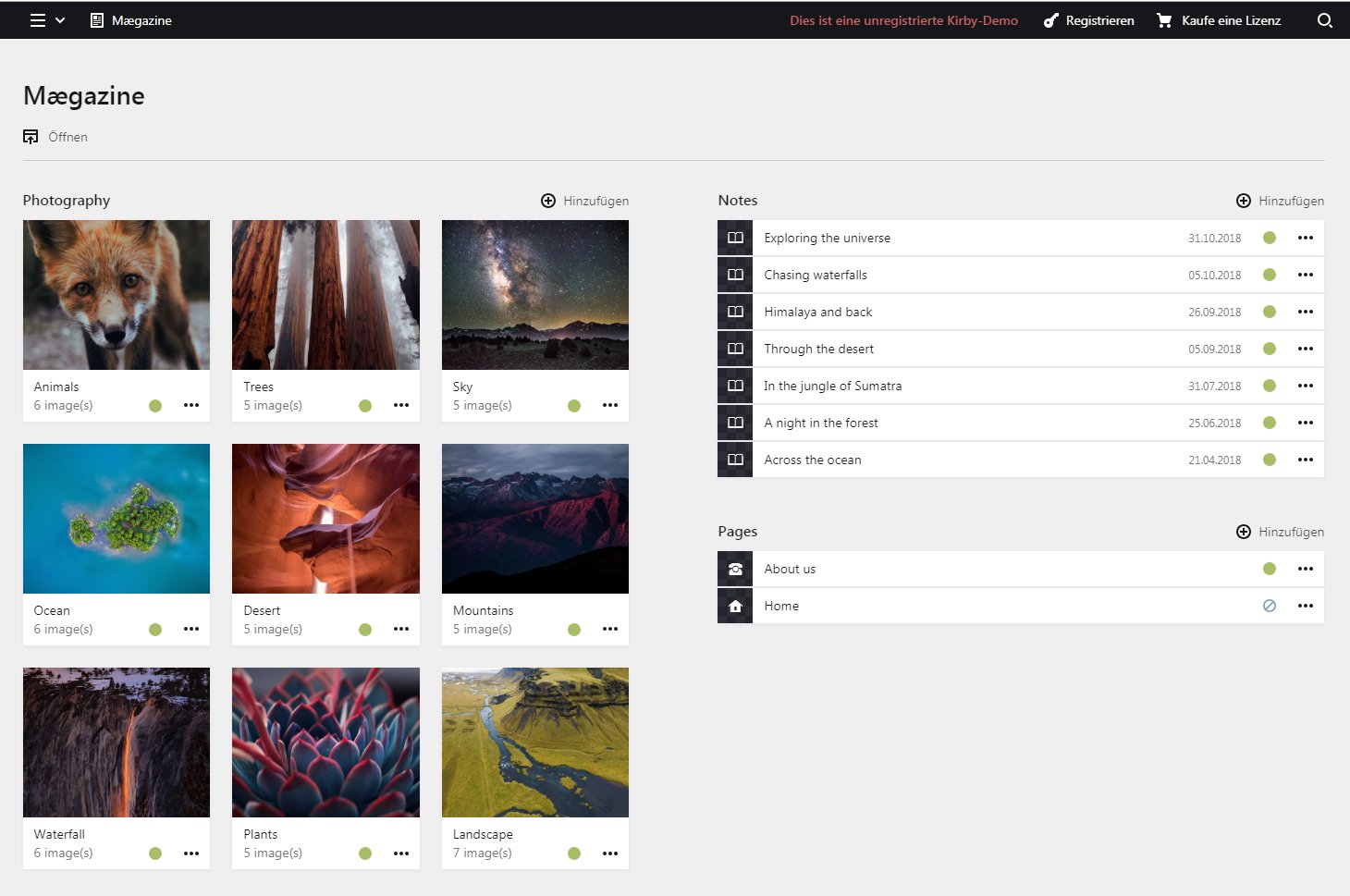Click the About us telephone icon
The height and width of the screenshot is (896, 1350).
click(735, 570)
